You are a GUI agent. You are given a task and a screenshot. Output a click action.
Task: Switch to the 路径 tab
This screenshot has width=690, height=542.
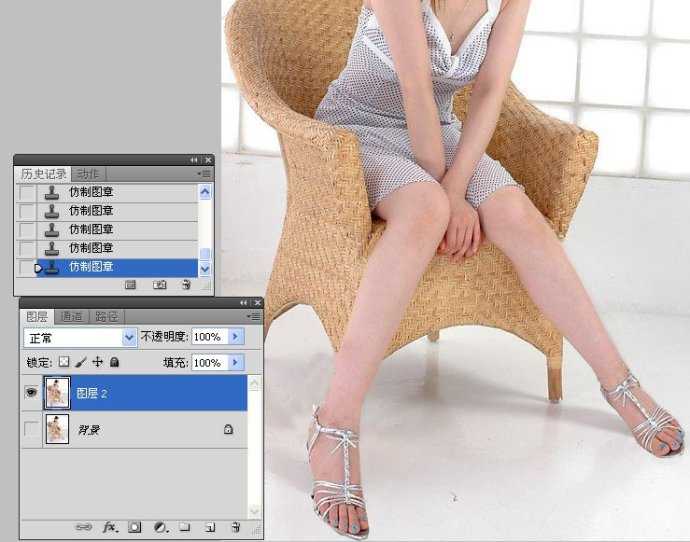pyautogui.click(x=107, y=317)
